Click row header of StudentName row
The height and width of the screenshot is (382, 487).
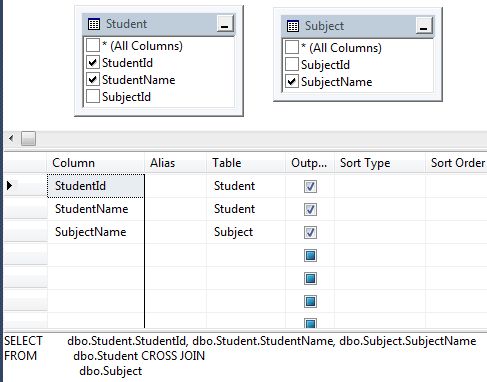tap(26, 209)
